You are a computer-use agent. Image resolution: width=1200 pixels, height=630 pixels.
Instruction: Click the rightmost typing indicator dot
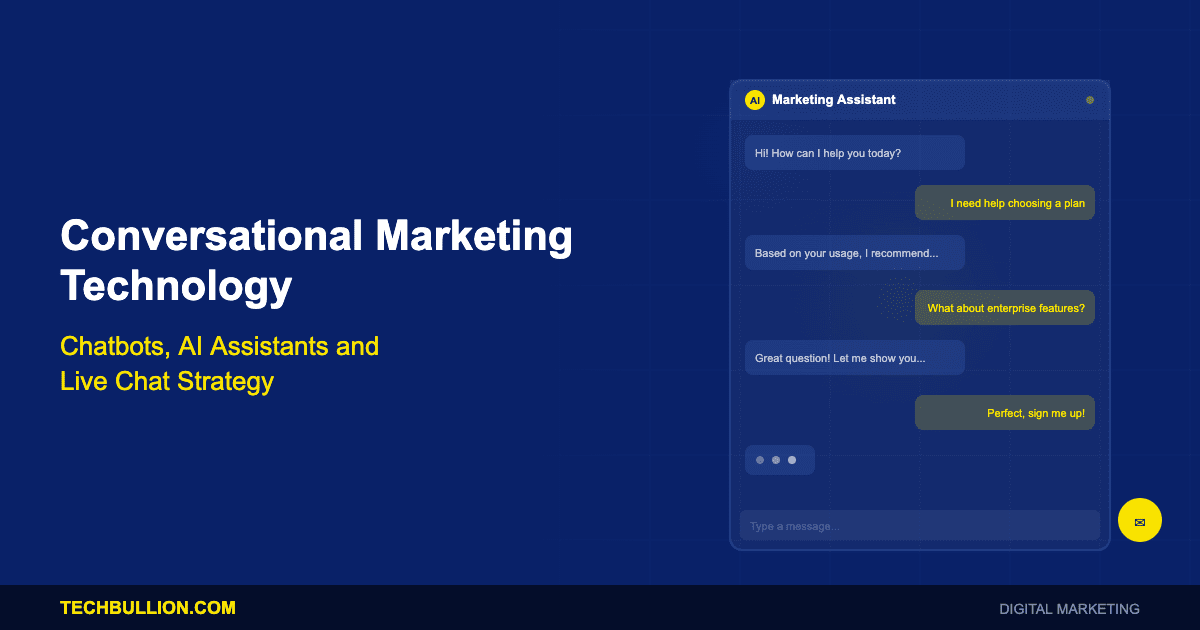(x=792, y=460)
